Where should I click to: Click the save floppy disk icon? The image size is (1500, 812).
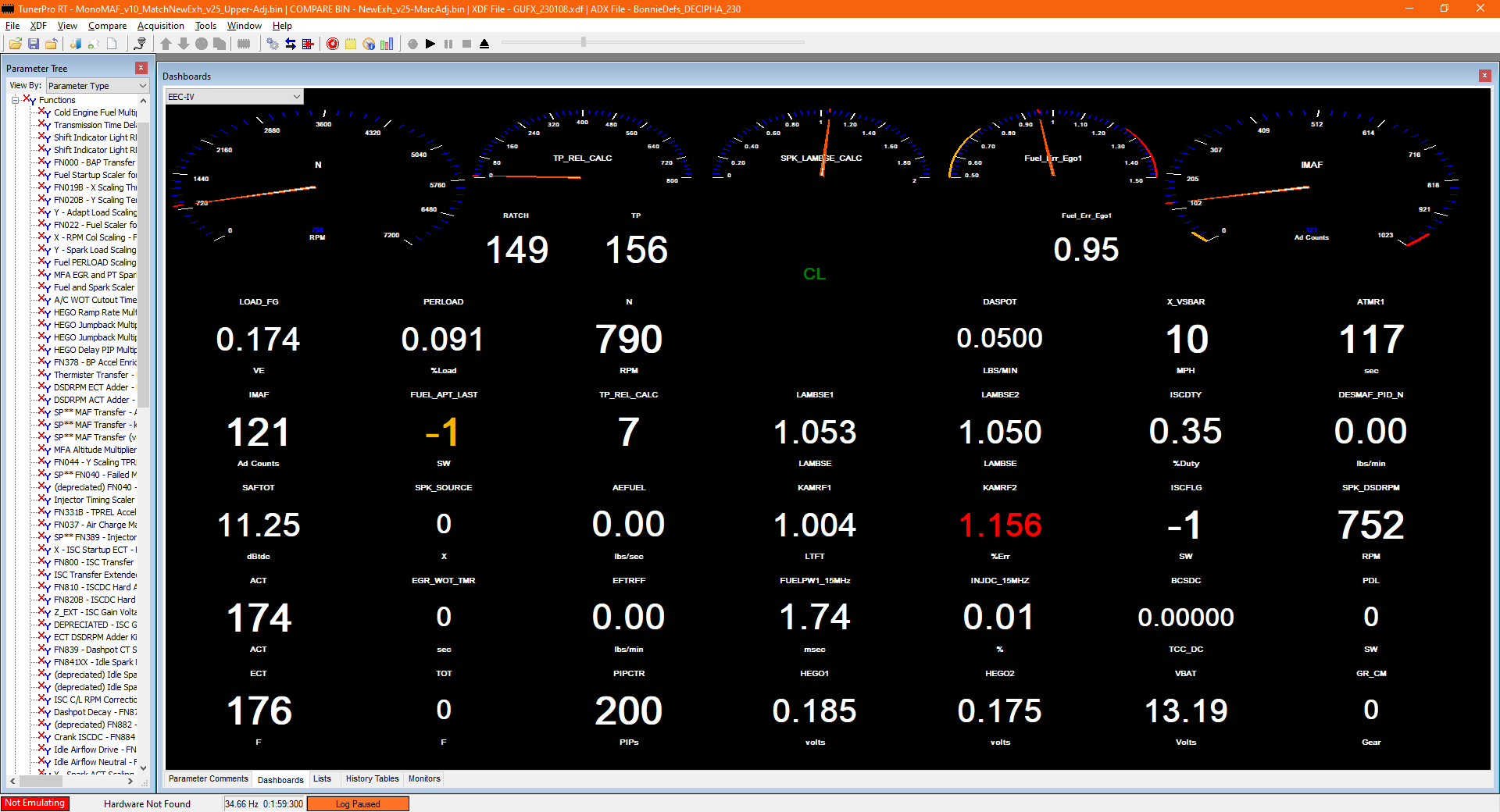pos(34,44)
